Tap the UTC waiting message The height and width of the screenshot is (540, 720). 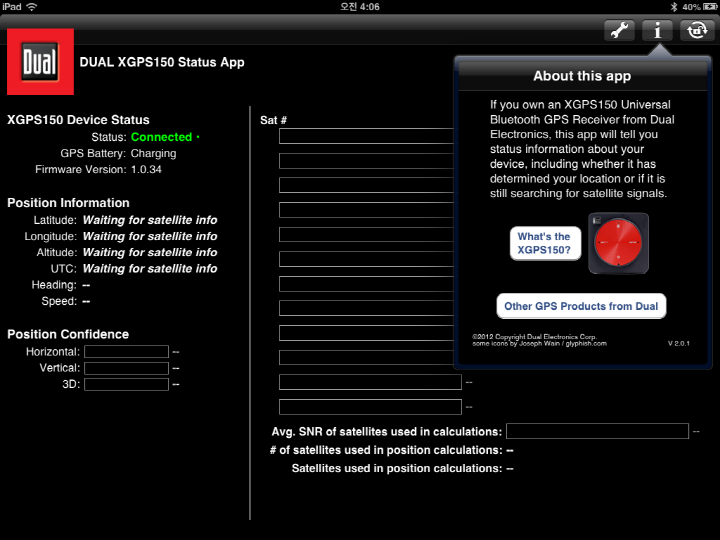(x=150, y=269)
